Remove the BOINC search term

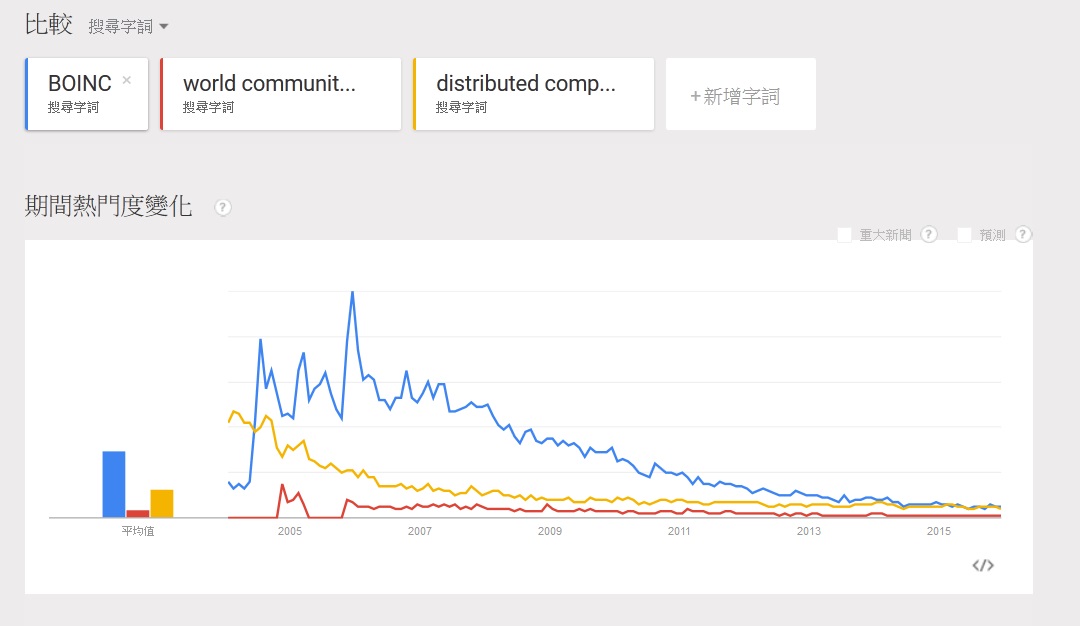127,80
